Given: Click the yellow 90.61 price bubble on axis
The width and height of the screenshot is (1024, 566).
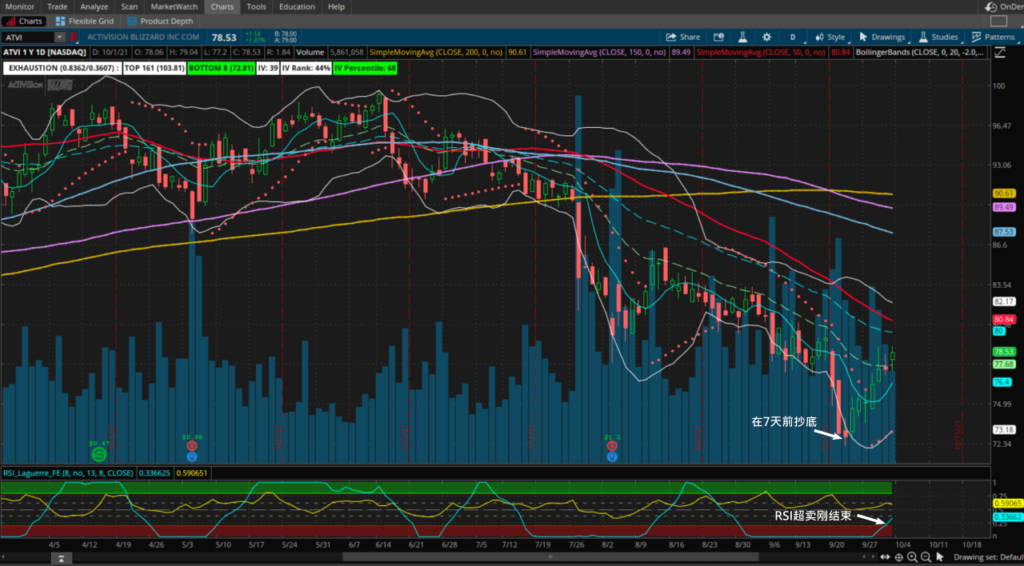Looking at the screenshot, I should 1002,193.
